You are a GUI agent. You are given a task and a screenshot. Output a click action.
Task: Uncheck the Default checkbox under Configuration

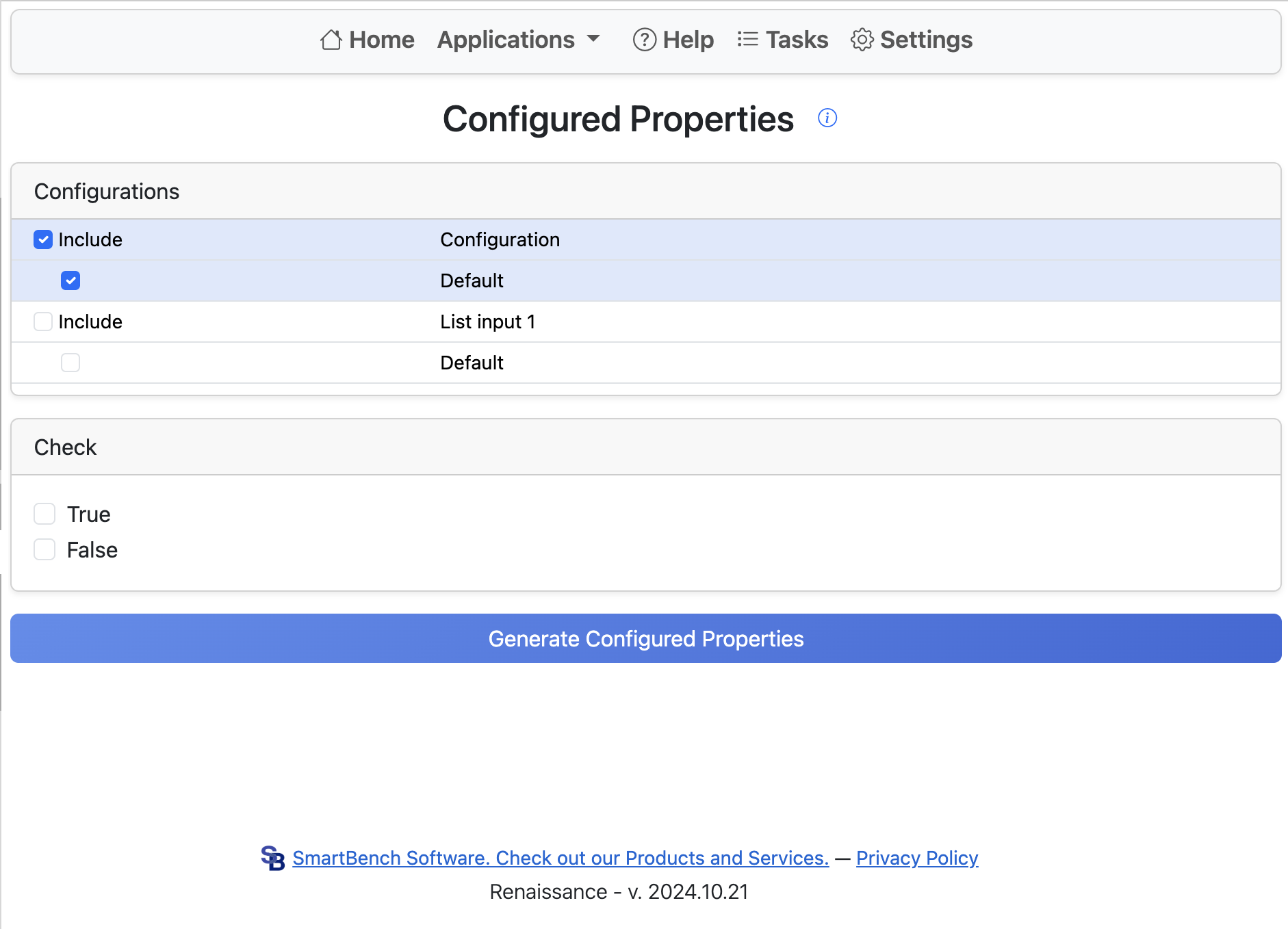click(x=70, y=280)
